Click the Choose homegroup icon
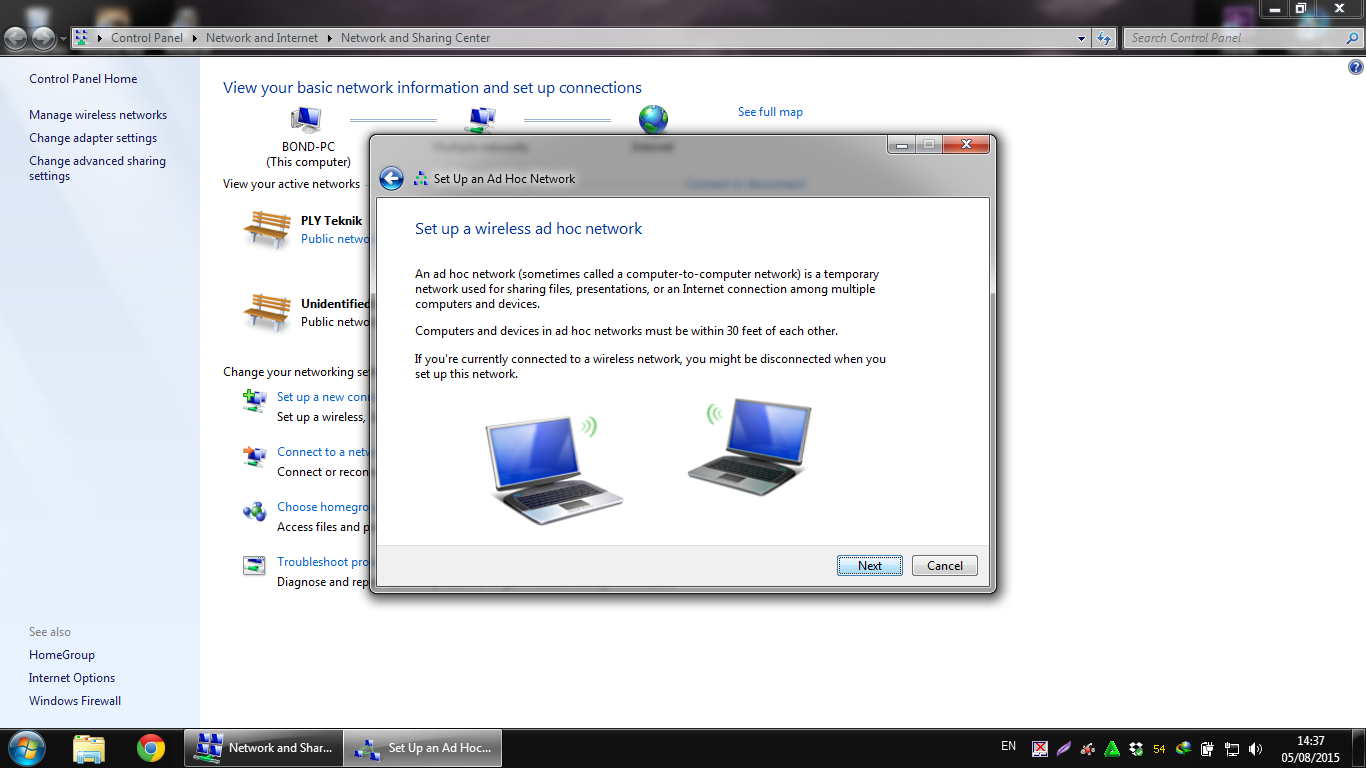Image resolution: width=1366 pixels, height=768 pixels. pos(254,511)
